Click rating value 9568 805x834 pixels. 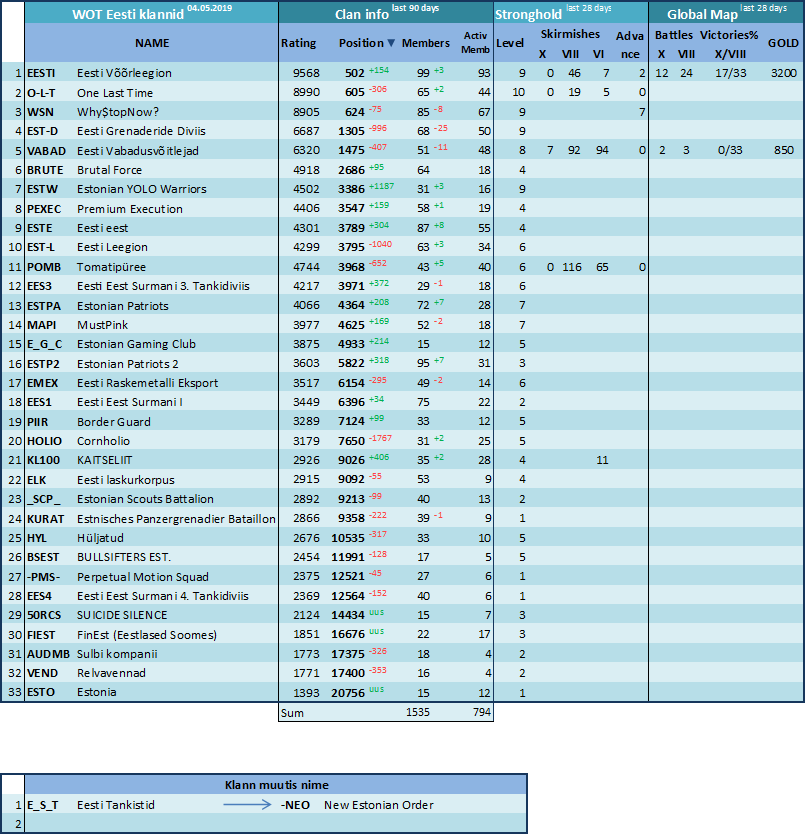[x=306, y=73]
